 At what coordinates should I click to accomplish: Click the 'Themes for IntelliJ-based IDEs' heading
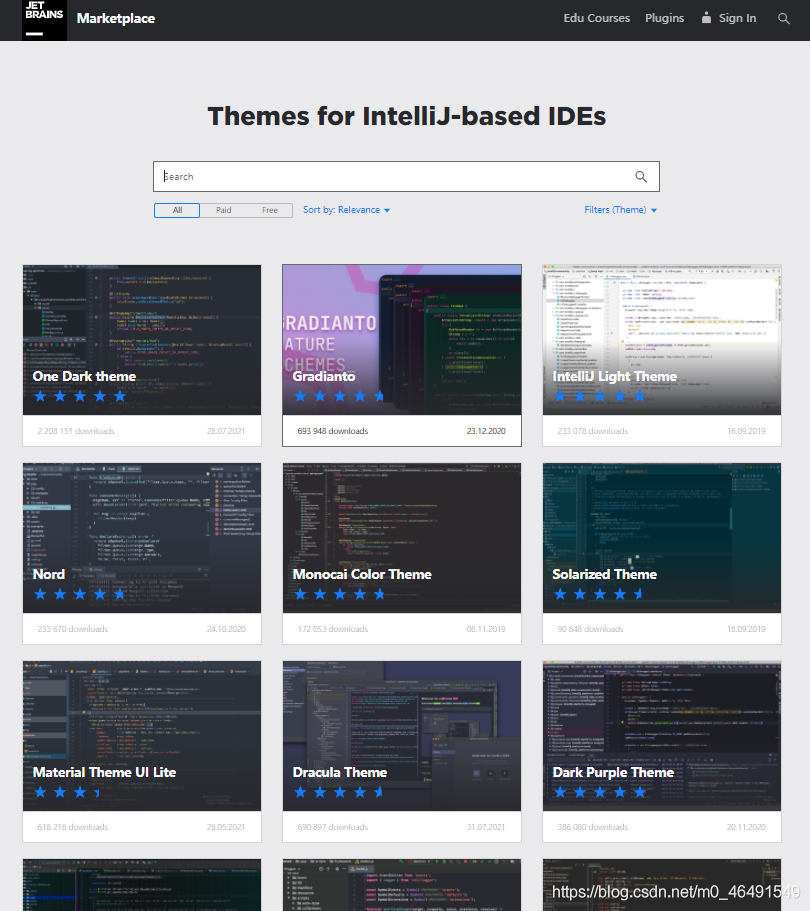pos(407,116)
